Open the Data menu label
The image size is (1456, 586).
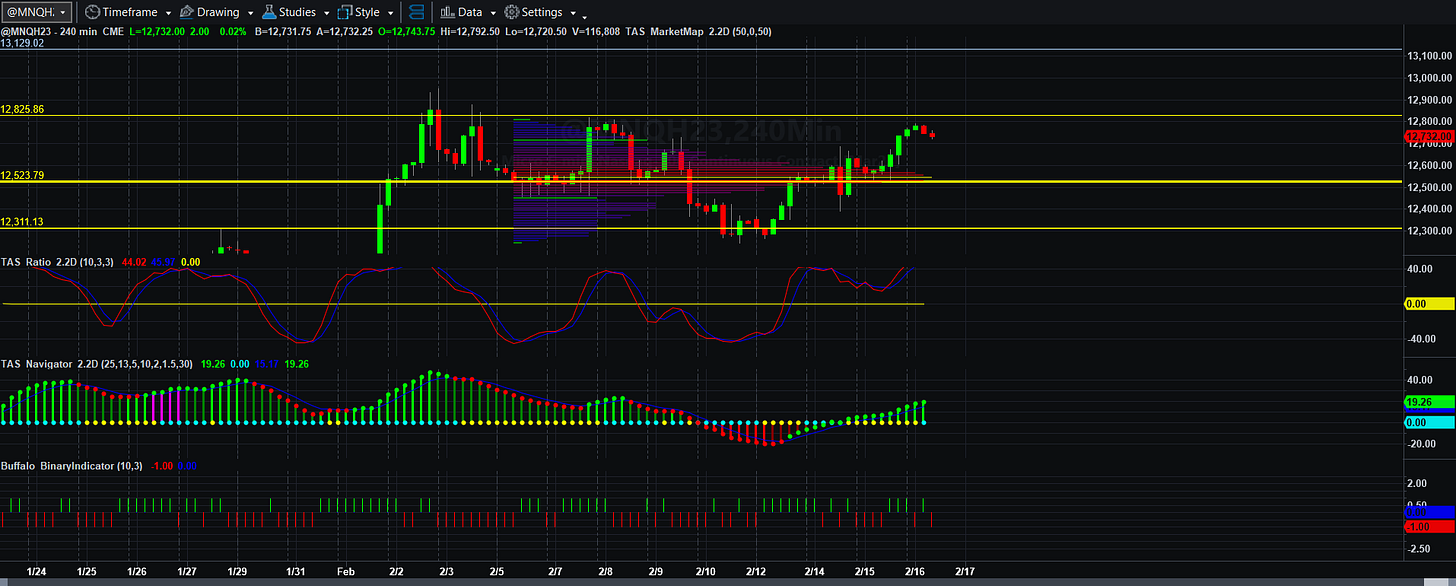[x=470, y=12]
